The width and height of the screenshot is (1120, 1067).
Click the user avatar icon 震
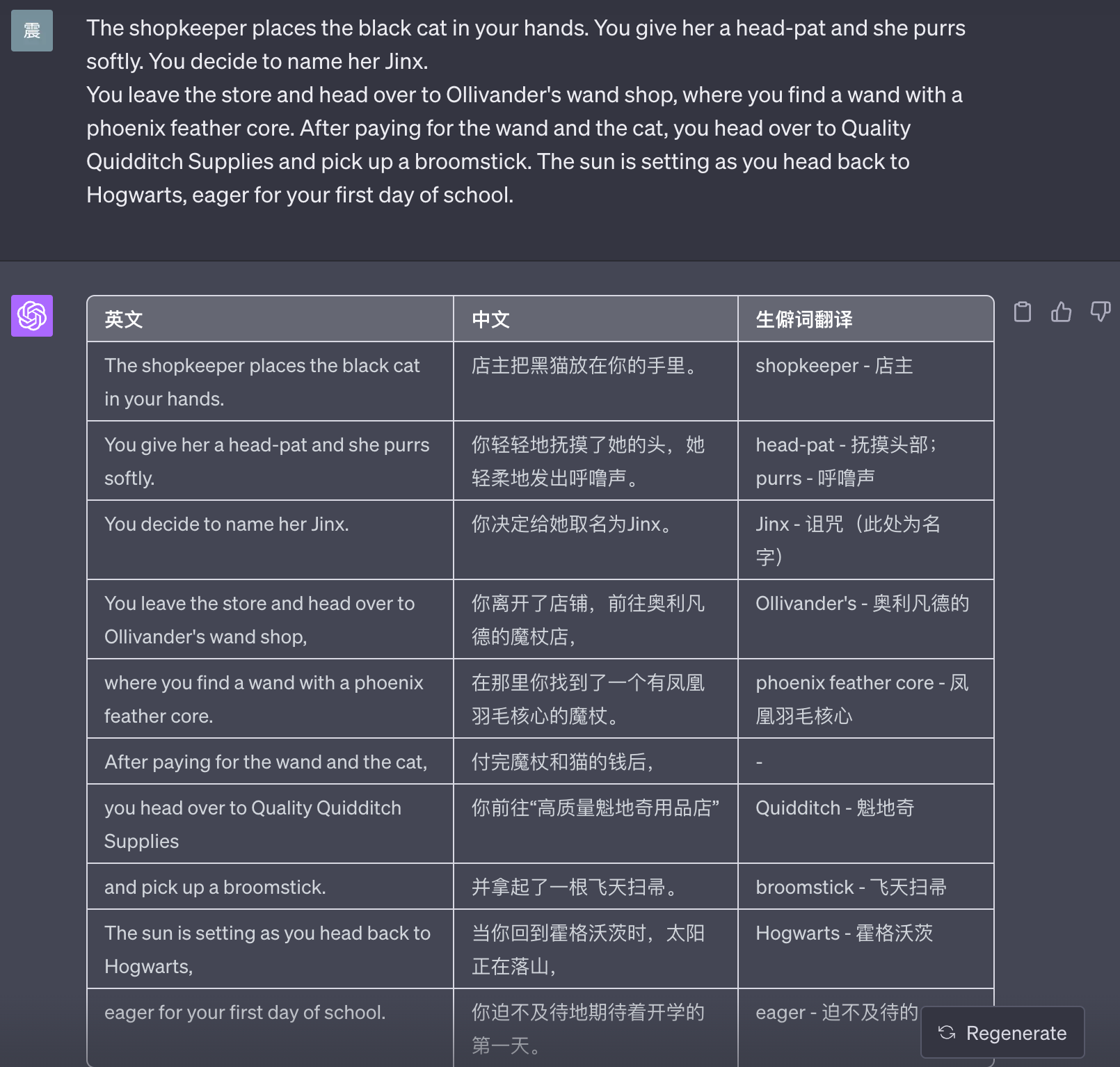[x=32, y=31]
